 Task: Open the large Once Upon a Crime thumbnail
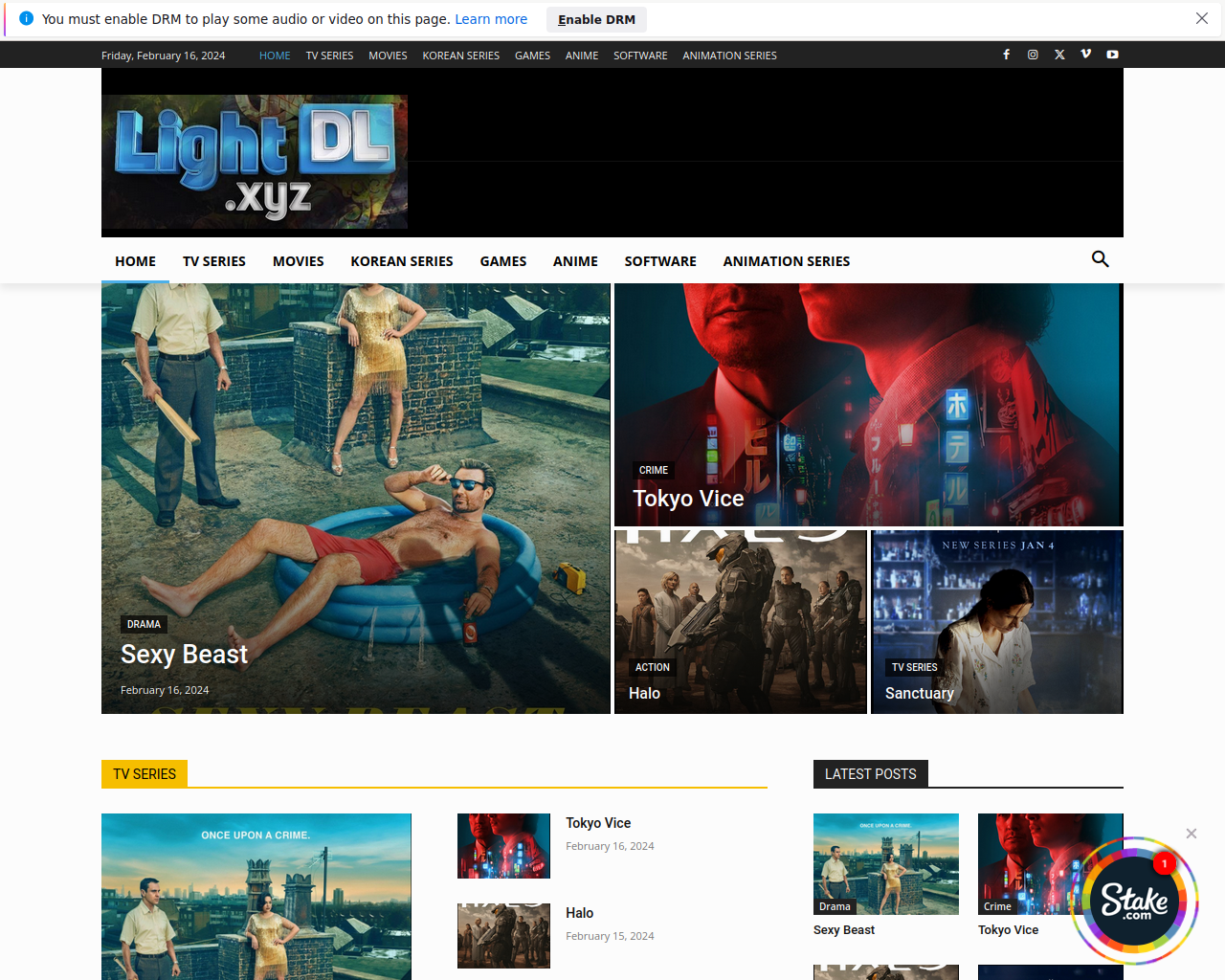click(x=256, y=897)
